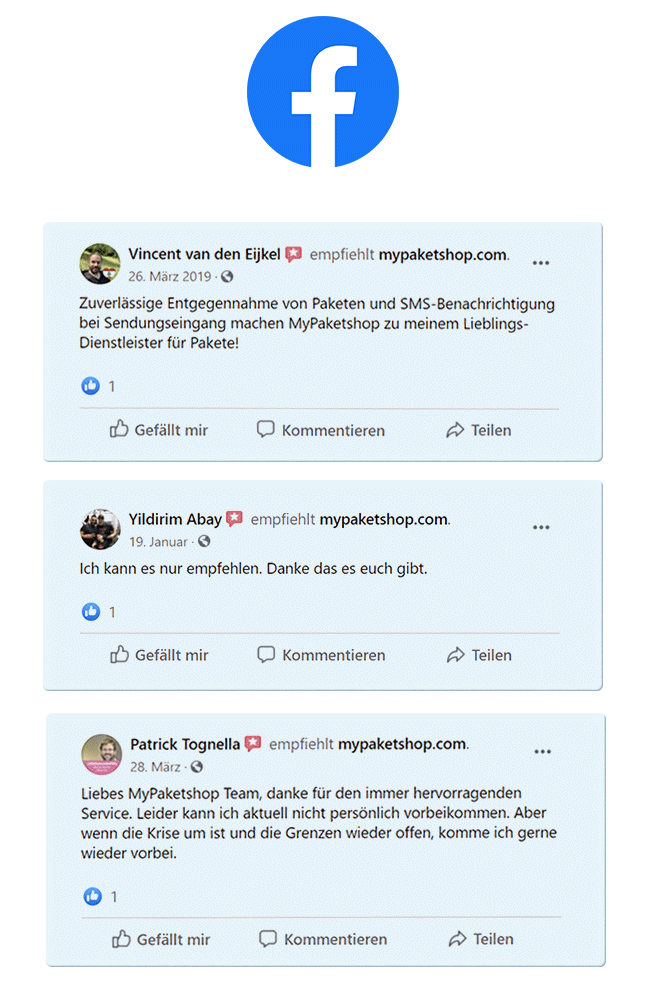Open mypaketshop.com link in Patrick's post
The image size is (648, 1002).
(x=402, y=744)
